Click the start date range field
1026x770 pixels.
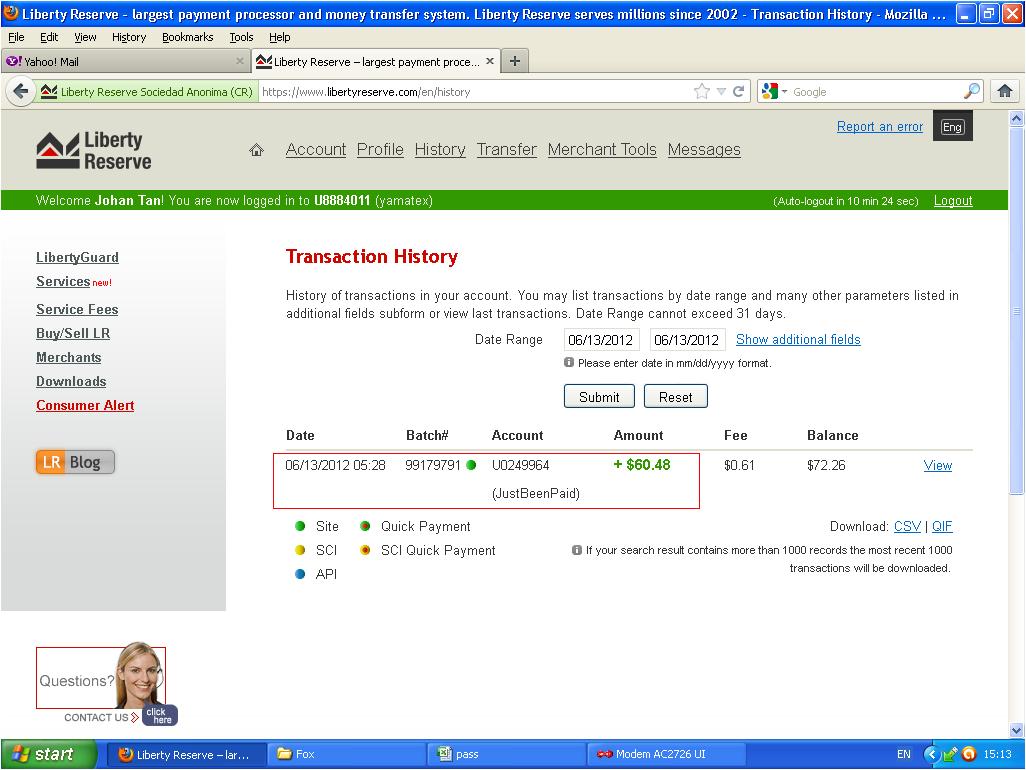pyautogui.click(x=601, y=340)
